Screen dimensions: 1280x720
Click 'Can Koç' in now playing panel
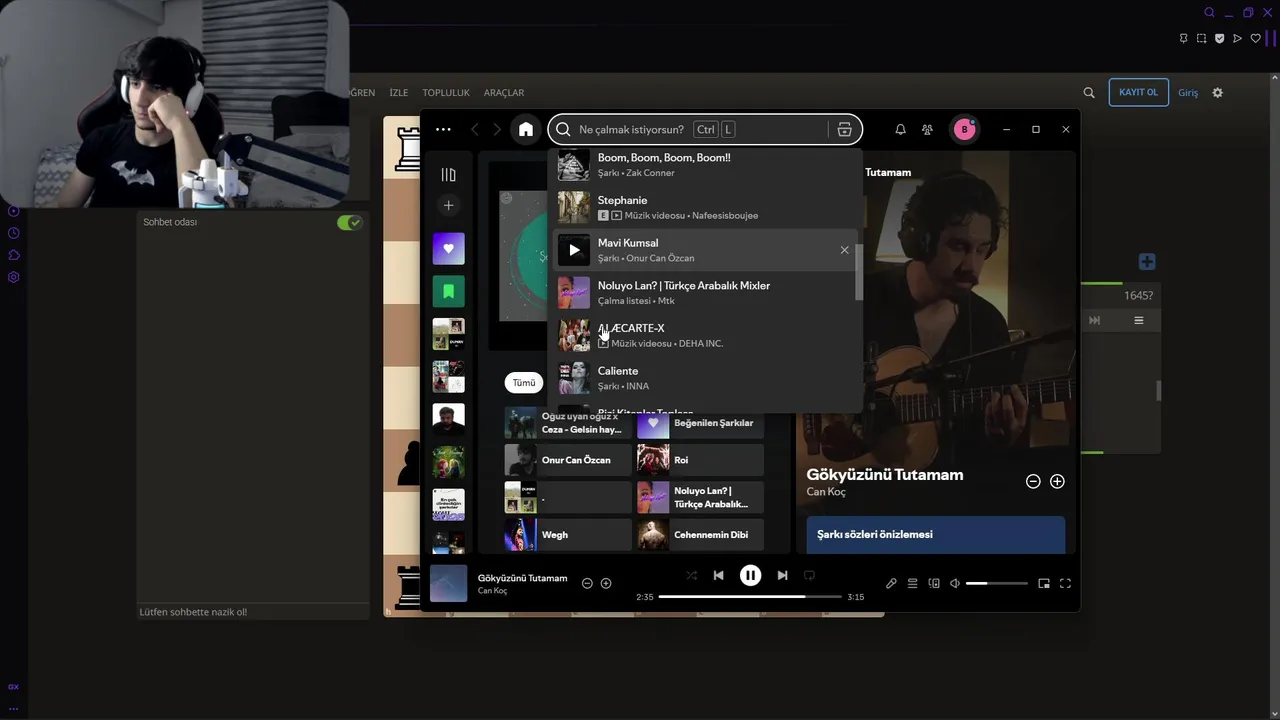point(826,492)
